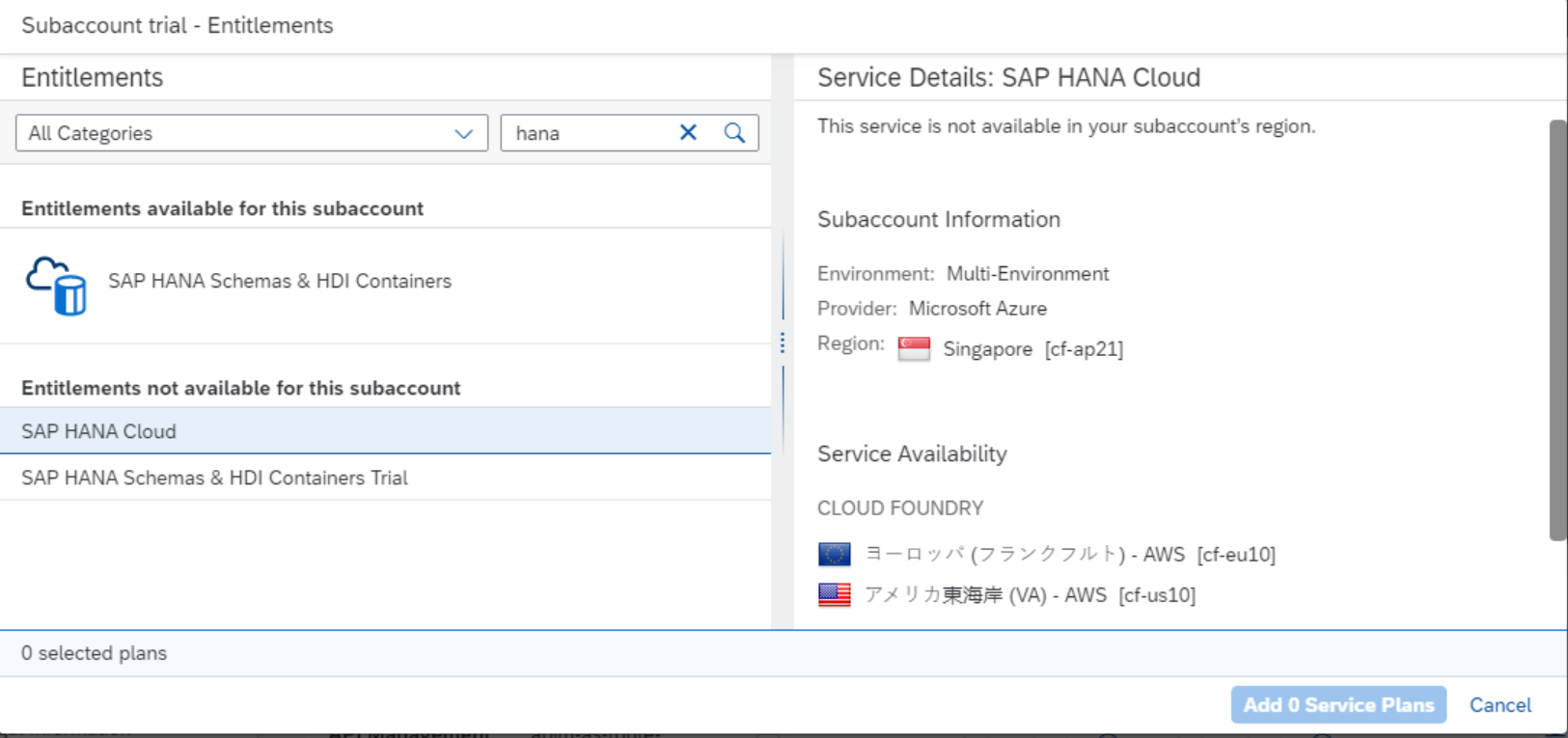
Task: Clear the "hana" search text with the X icon
Action: (688, 133)
